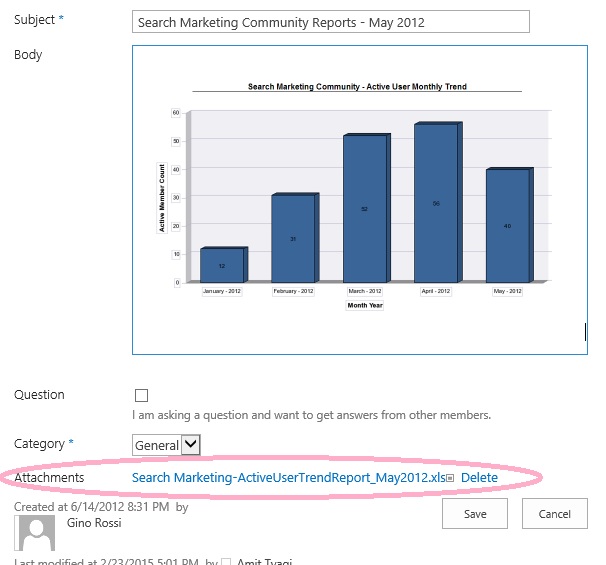
Task: Select the February - 2012 bar showing 31
Action: click(x=295, y=238)
